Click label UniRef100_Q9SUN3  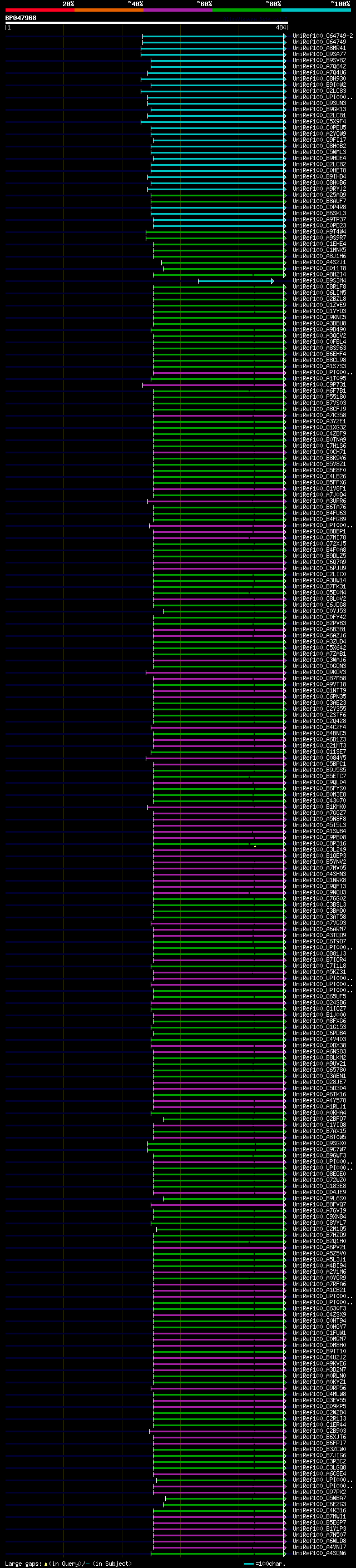319,103
